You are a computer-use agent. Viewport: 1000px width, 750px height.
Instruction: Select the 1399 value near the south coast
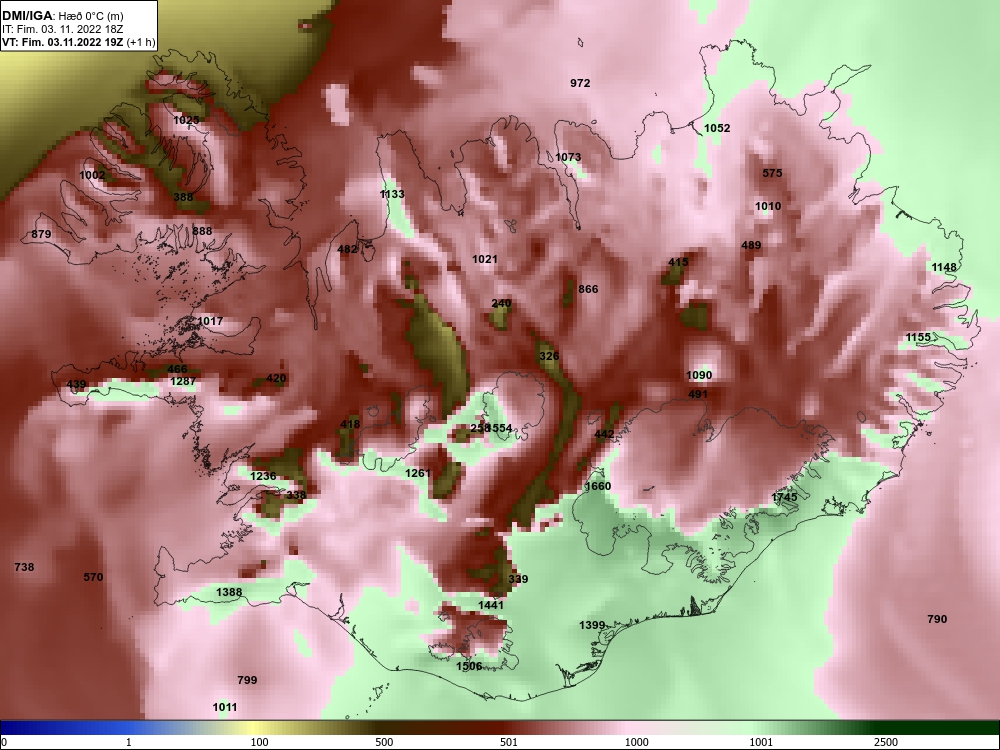pyautogui.click(x=592, y=625)
